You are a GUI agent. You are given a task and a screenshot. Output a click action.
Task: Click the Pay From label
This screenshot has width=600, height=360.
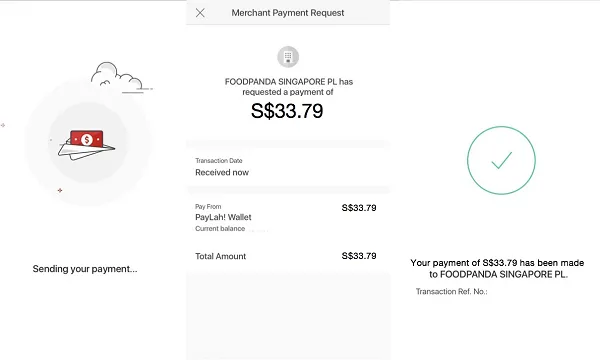pos(208,207)
